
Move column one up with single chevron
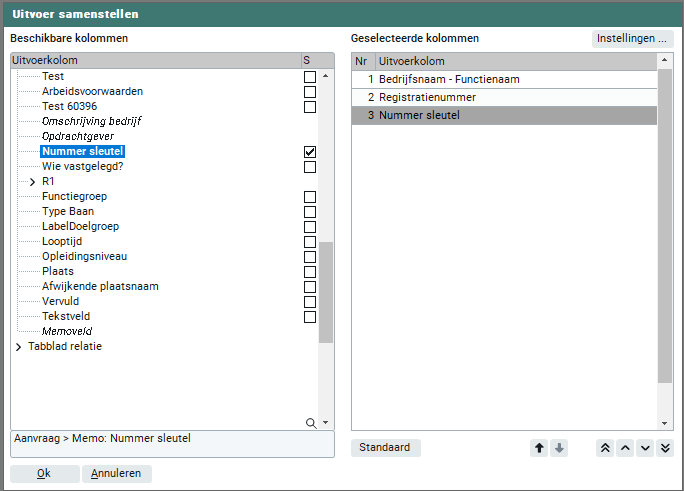click(624, 448)
